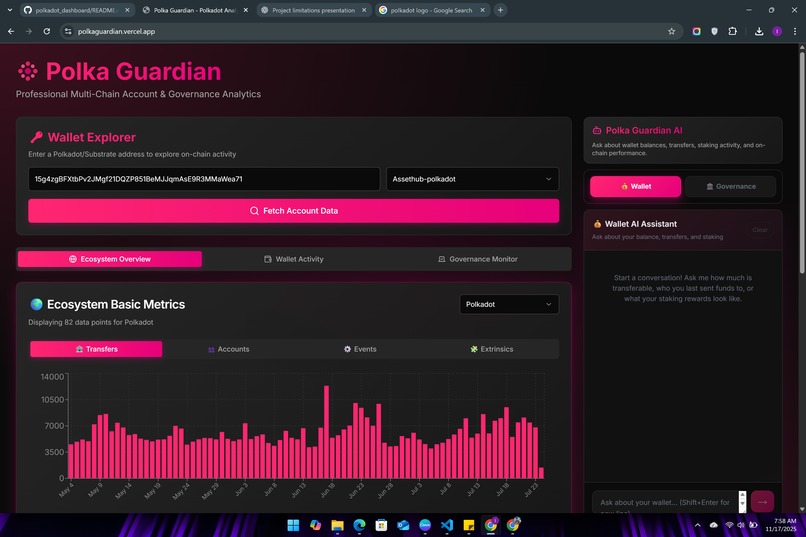Expand the Polkadot chain dropdown in metrics
Viewport: 806px width, 537px height.
[509, 304]
